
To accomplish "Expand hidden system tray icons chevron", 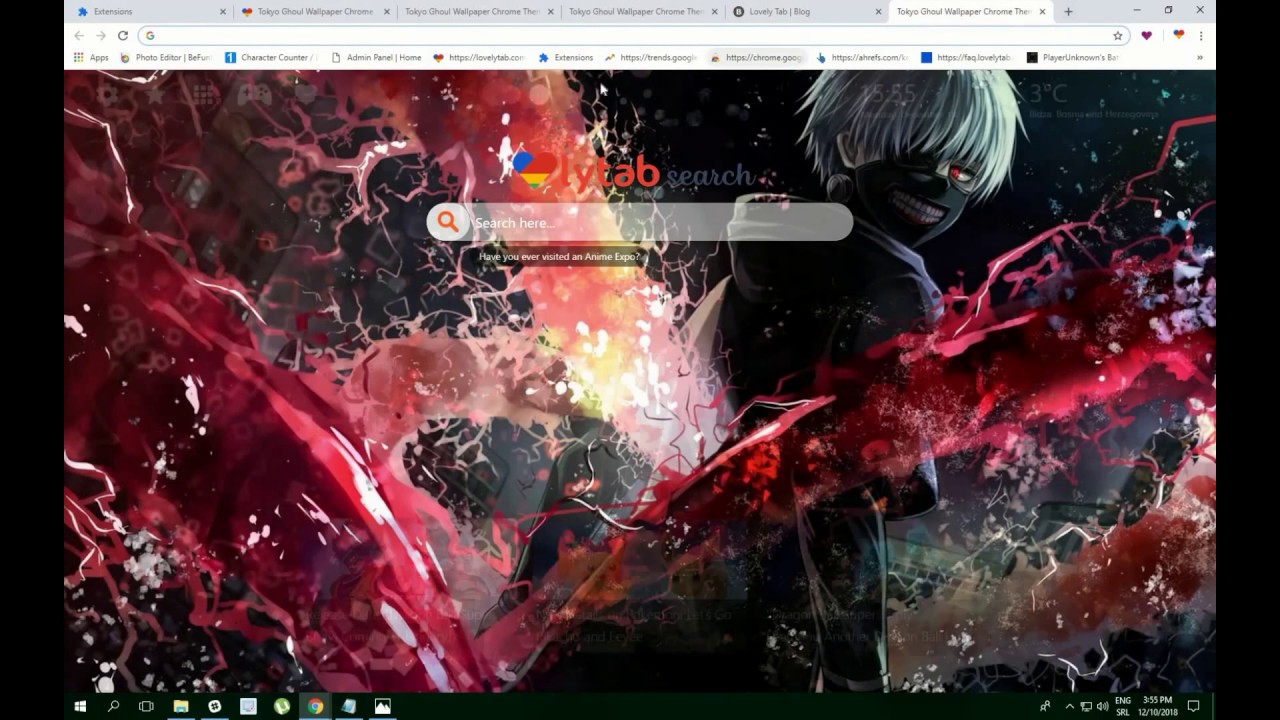I will tap(1069, 706).
